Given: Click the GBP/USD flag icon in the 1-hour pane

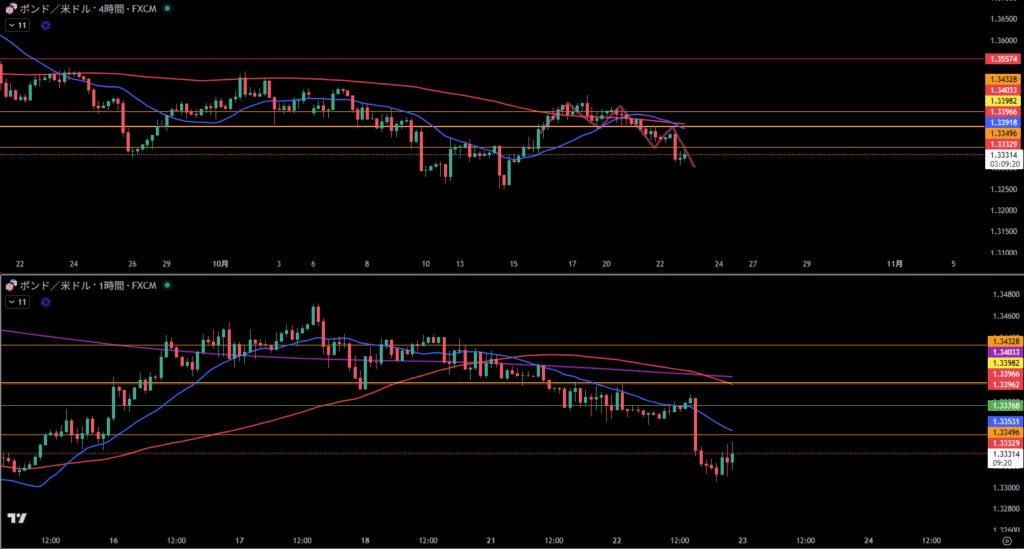Looking at the screenshot, I should (10, 286).
